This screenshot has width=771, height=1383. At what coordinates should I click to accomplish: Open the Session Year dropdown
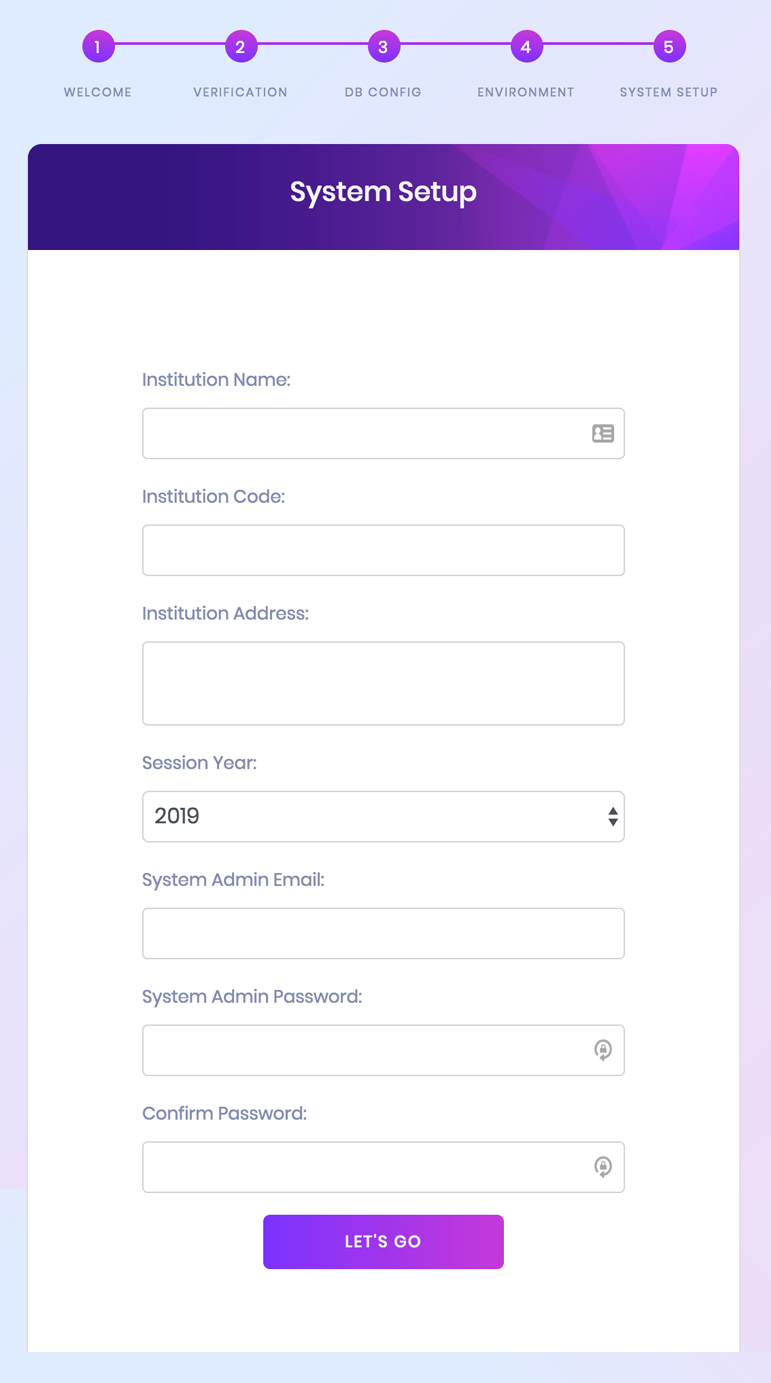tap(370, 816)
